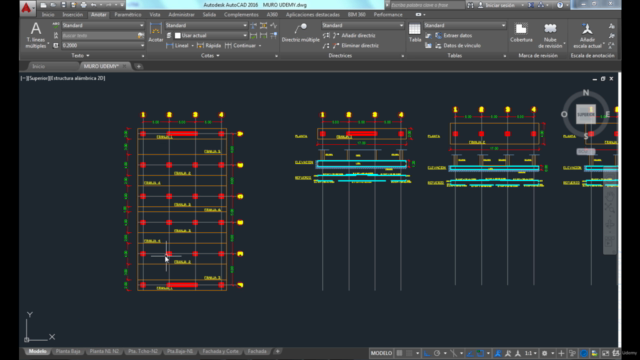This screenshot has width=640, height=360.
Task: Toggle the grid display in status bar
Action: tap(400, 353)
